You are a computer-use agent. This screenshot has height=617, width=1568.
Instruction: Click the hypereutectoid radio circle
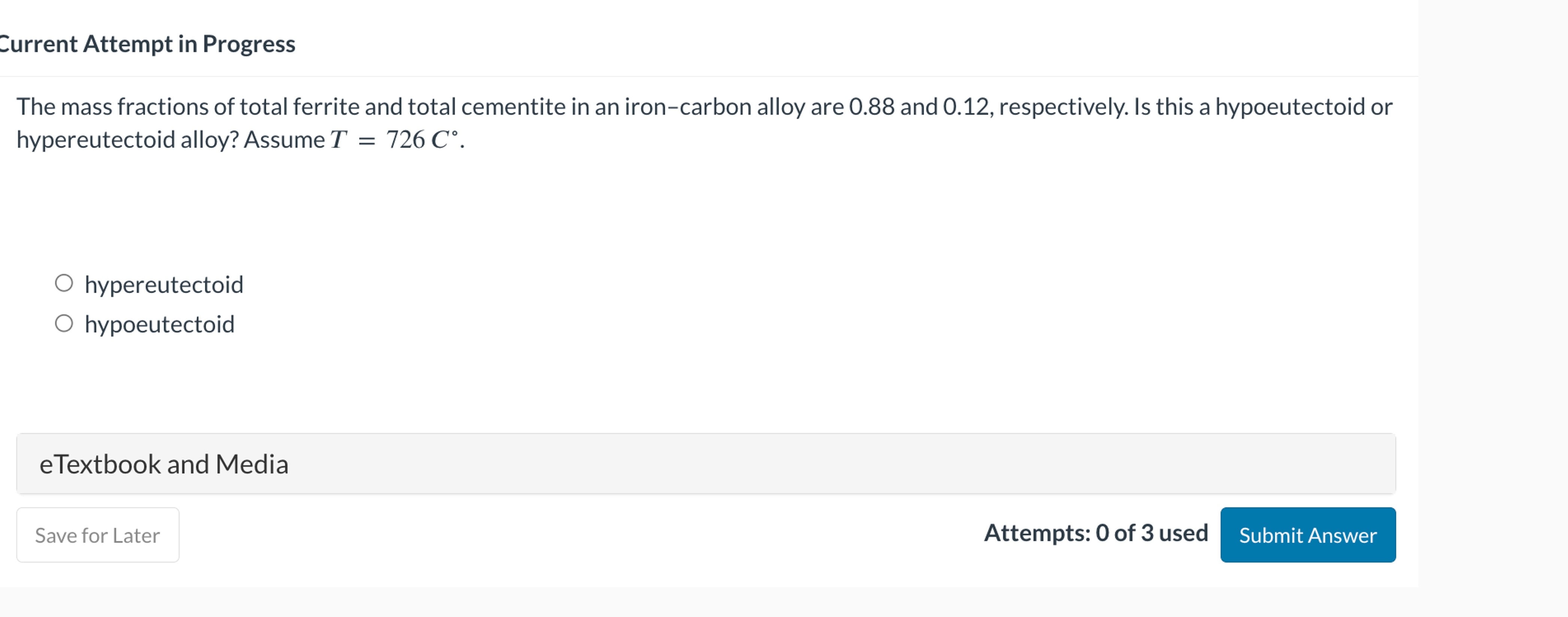tap(64, 283)
